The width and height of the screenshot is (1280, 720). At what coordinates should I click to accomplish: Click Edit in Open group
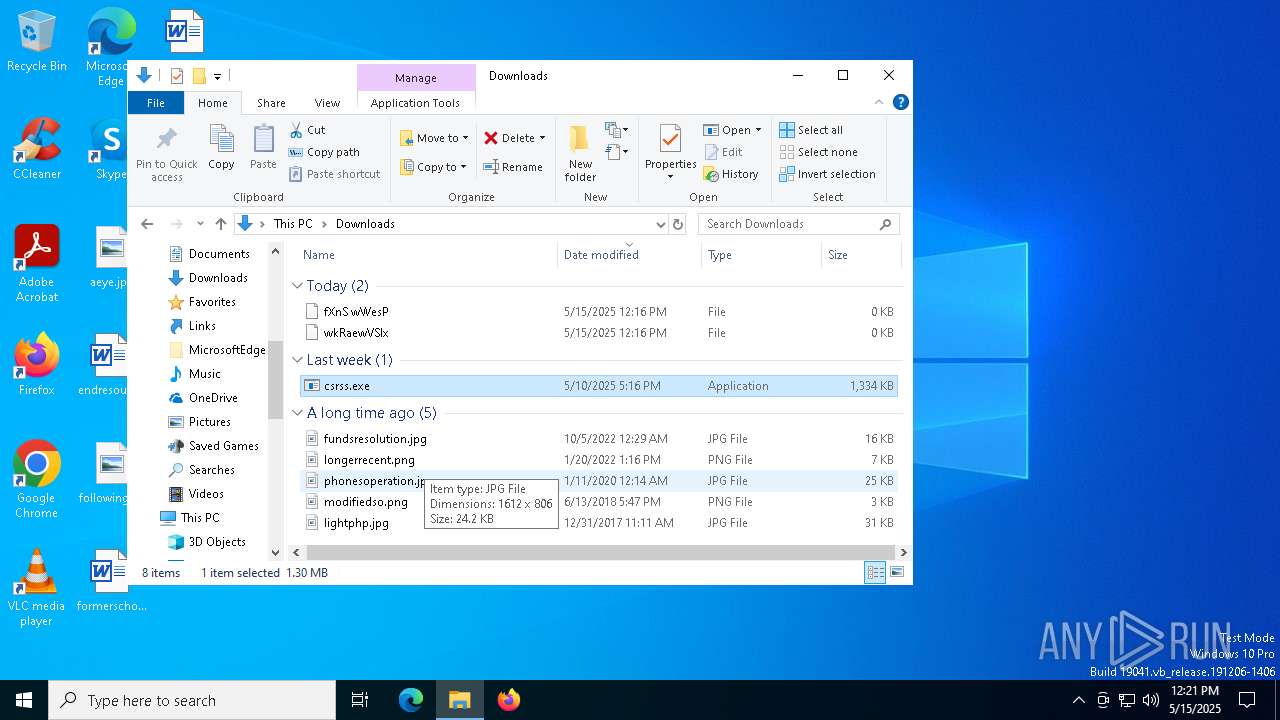pyautogui.click(x=723, y=152)
